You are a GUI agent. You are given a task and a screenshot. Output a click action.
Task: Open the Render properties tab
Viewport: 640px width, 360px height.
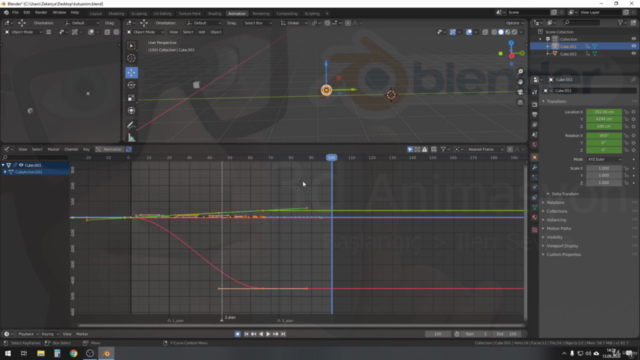[535, 104]
